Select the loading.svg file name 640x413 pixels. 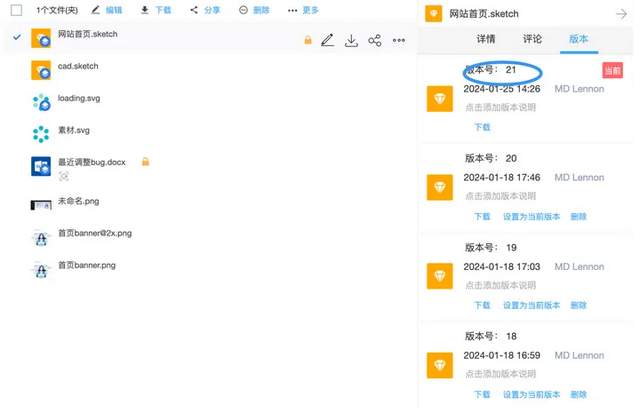pyautogui.click(x=79, y=98)
